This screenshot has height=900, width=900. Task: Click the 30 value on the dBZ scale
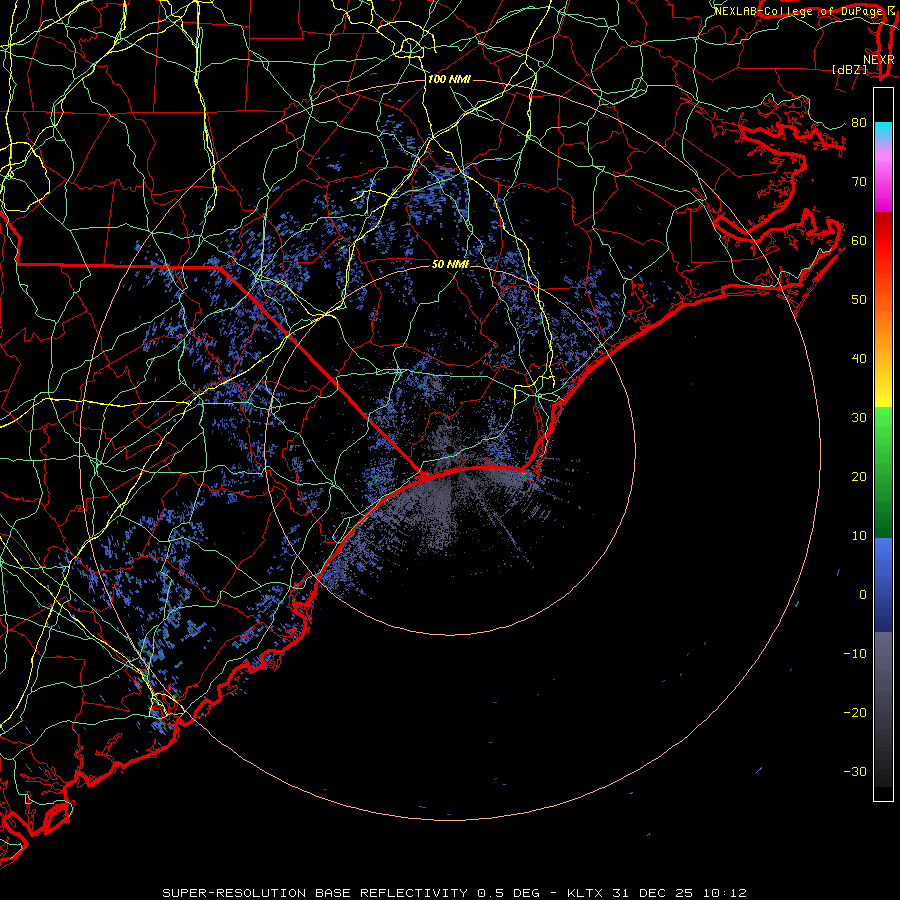coord(859,418)
